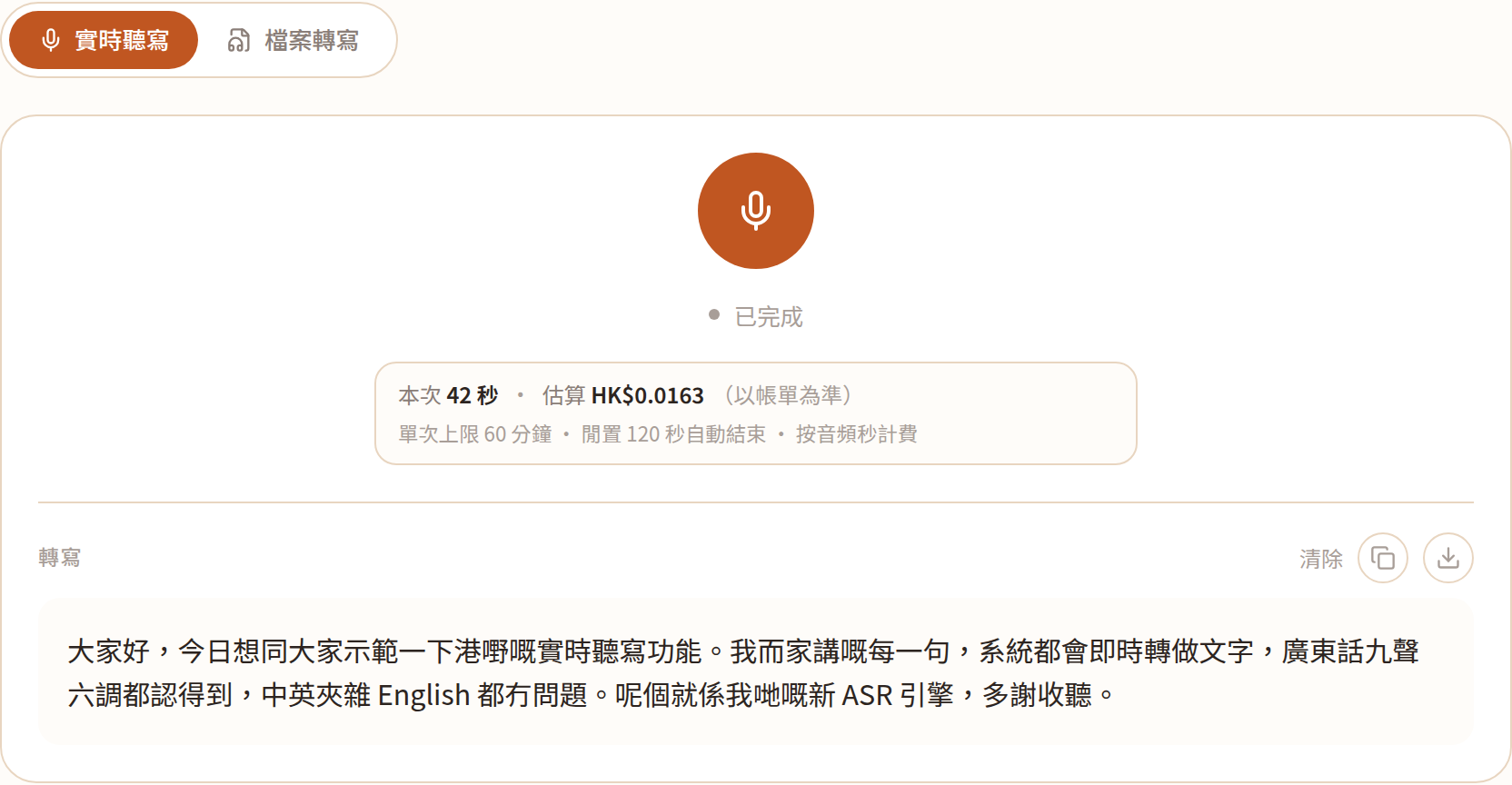Click the (以帳單為準) disclaimer text

tap(788, 396)
